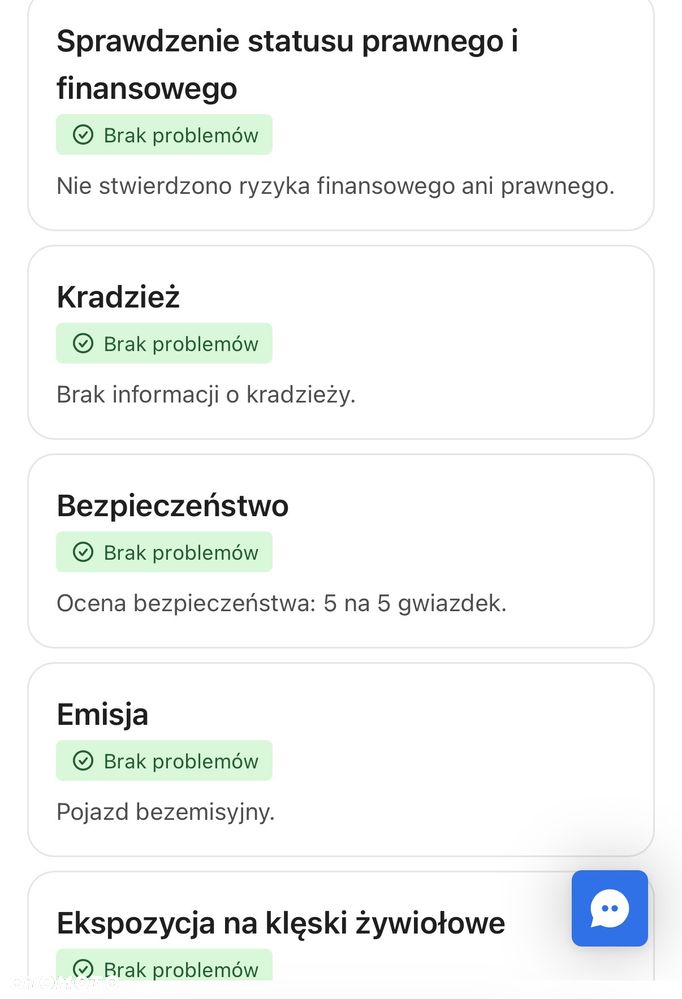The height and width of the screenshot is (999, 682).
Task: Select the Kradzież card heading
Action: coord(118,297)
